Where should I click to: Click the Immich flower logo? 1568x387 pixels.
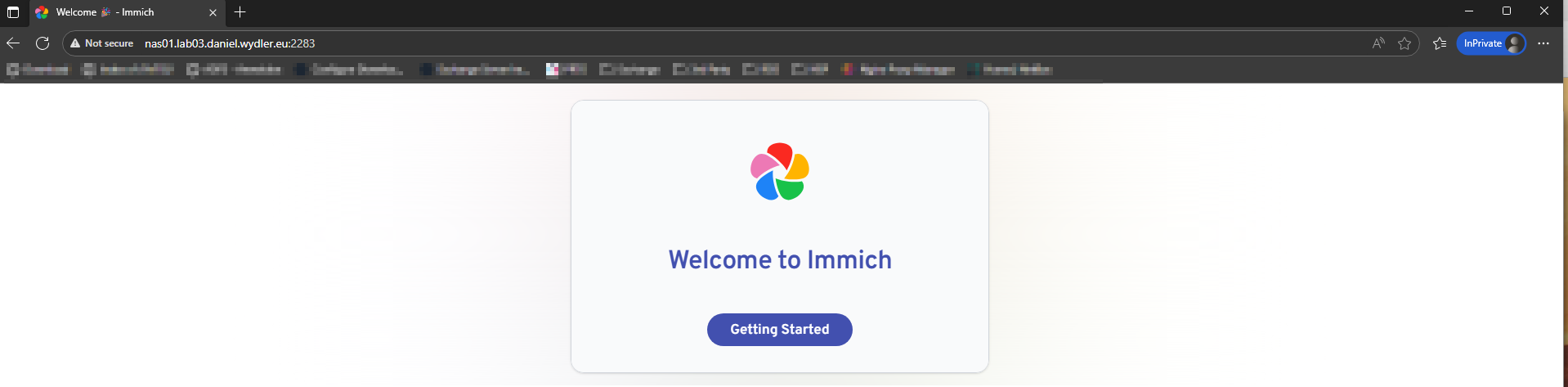pos(780,172)
